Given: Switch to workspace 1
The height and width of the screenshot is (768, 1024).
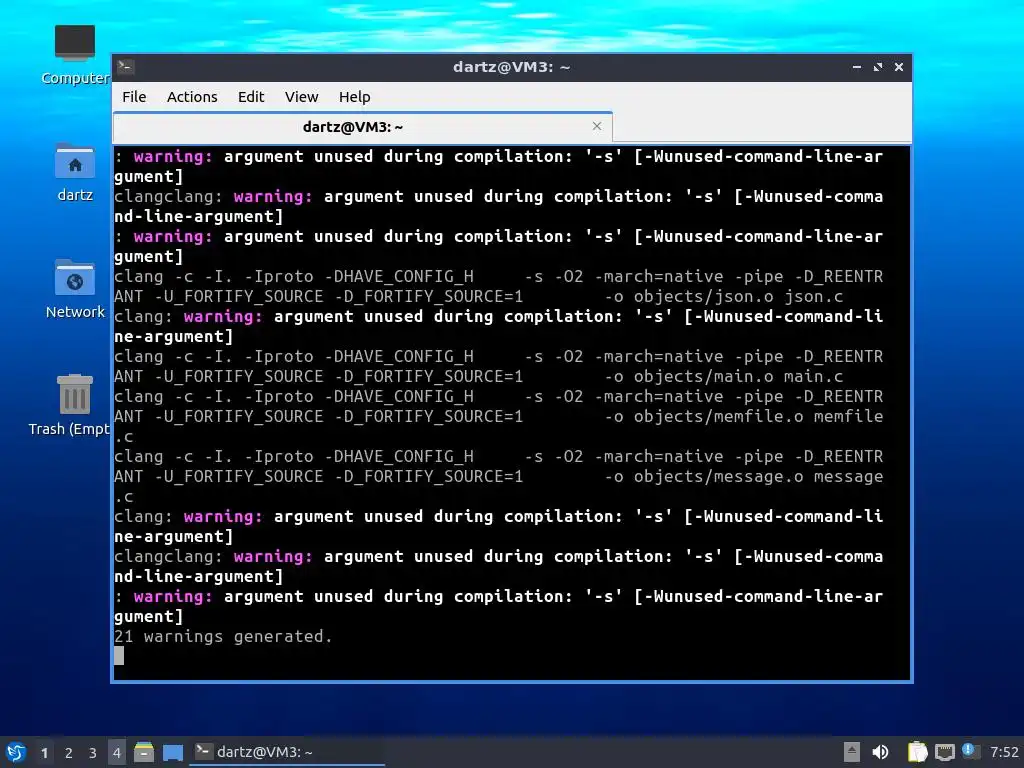Looking at the screenshot, I should pyautogui.click(x=44, y=753).
